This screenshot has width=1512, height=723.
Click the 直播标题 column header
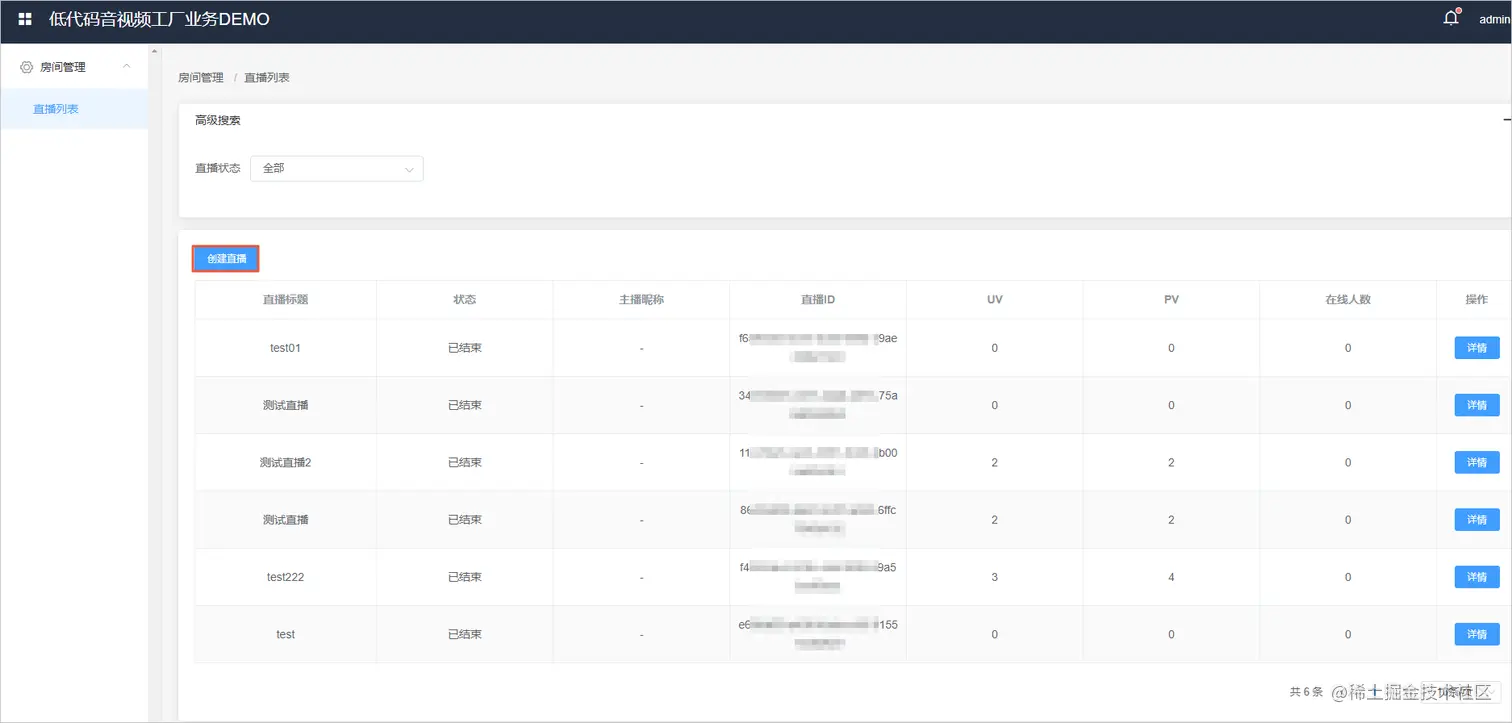pos(285,300)
